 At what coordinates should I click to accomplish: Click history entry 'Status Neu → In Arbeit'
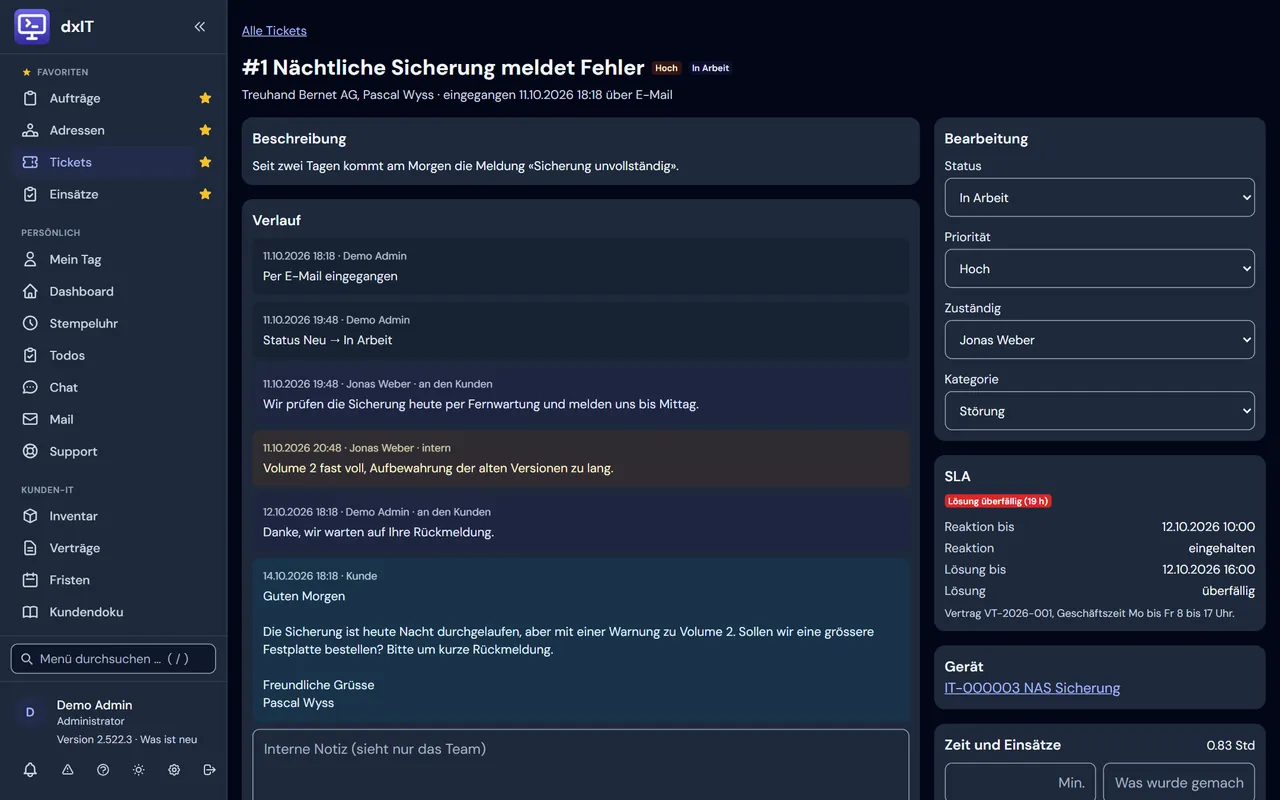click(581, 331)
